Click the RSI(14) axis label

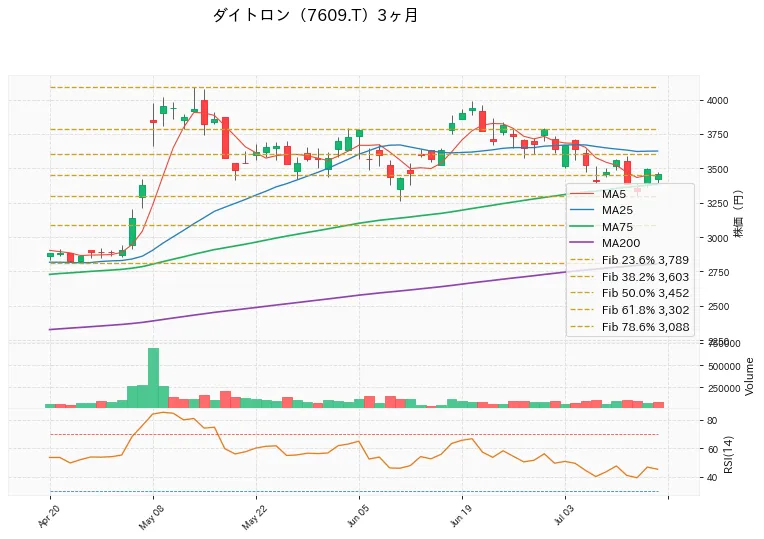[x=728, y=454]
